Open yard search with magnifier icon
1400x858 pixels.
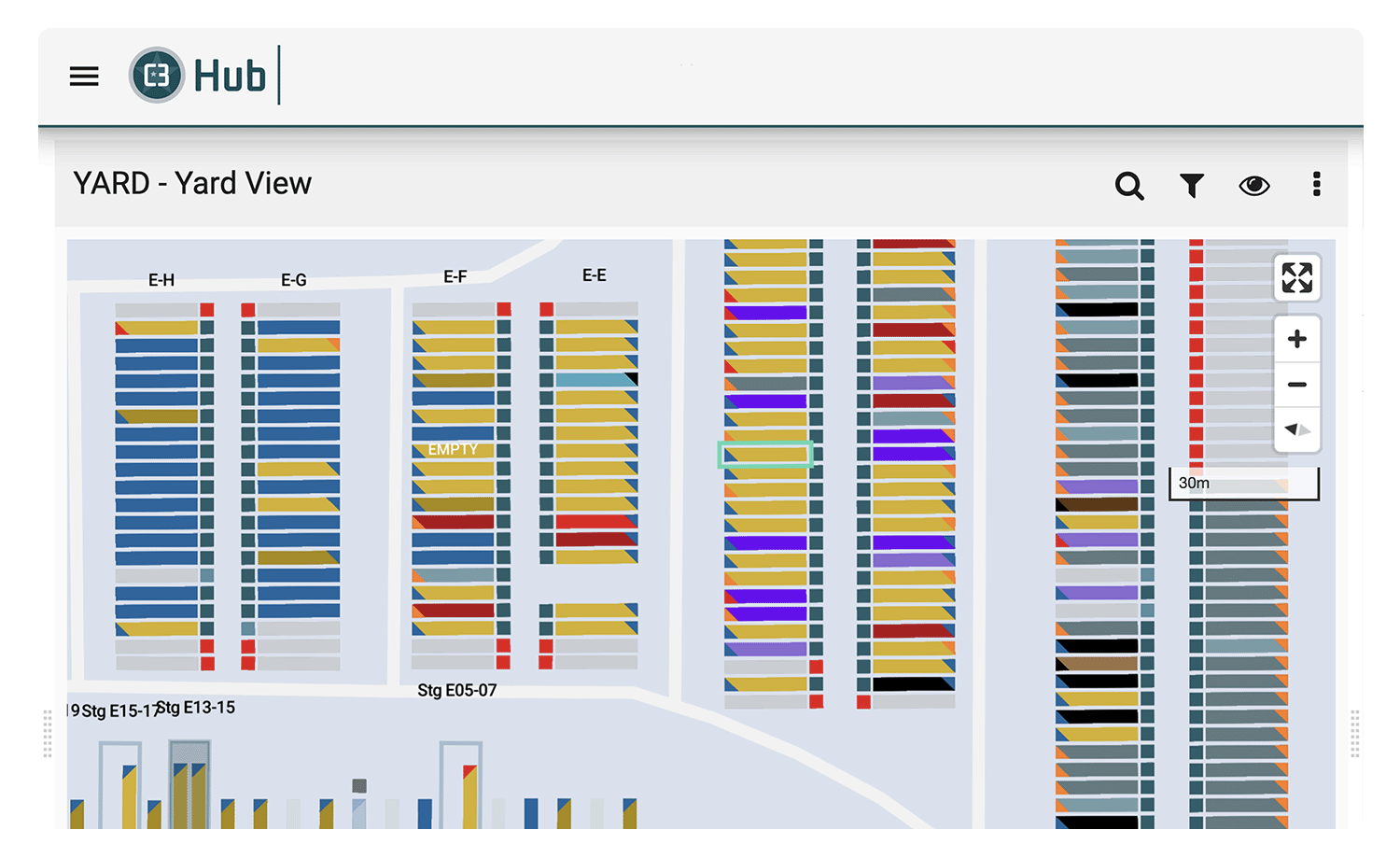[x=1129, y=185]
